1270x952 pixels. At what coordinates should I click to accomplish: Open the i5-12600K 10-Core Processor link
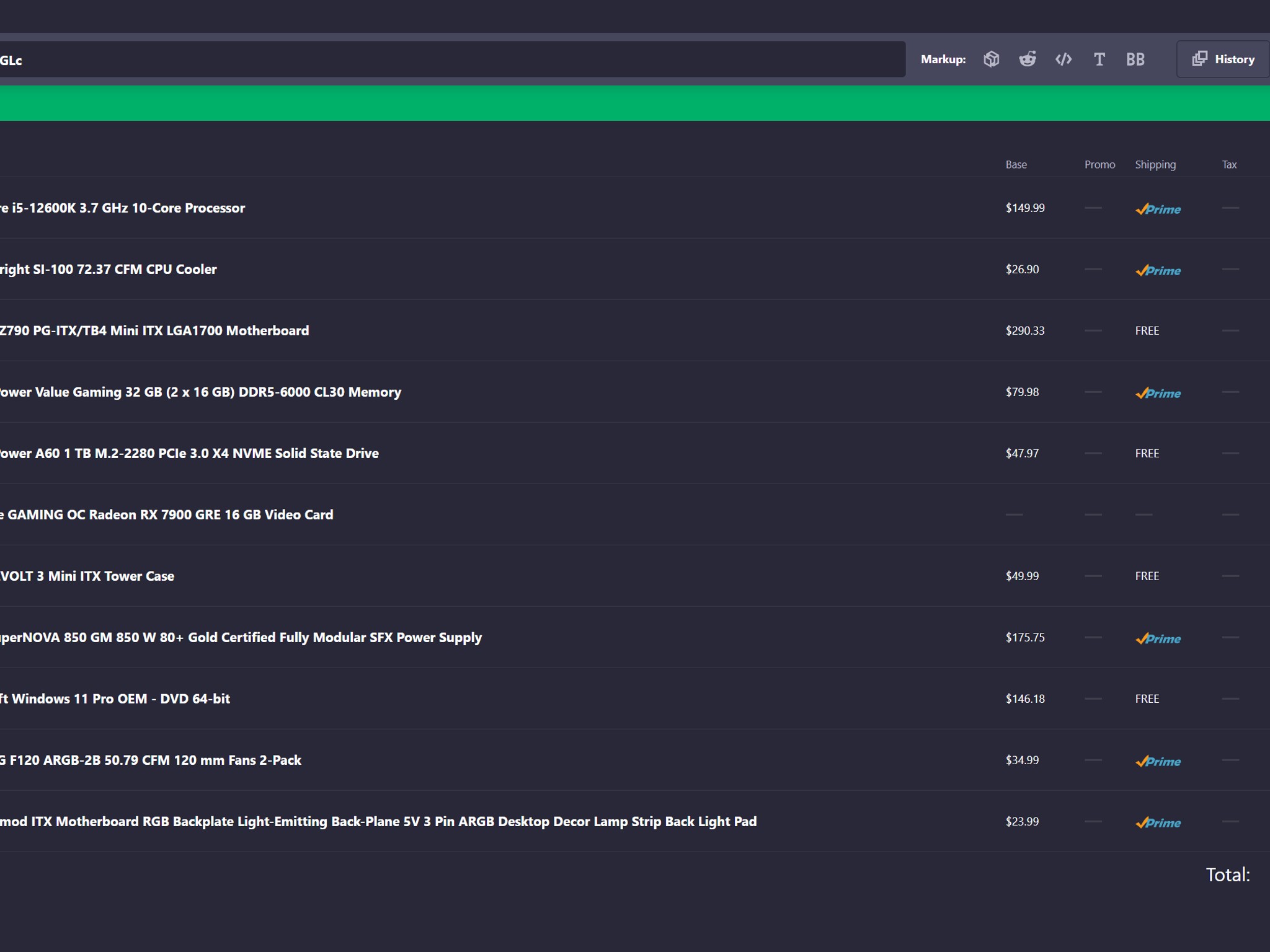pyautogui.click(x=122, y=208)
